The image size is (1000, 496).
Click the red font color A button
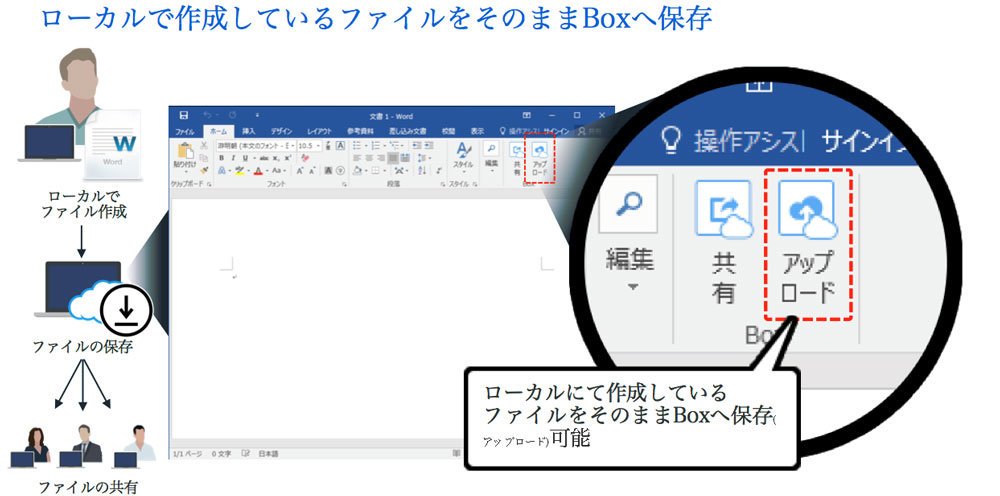(258, 171)
